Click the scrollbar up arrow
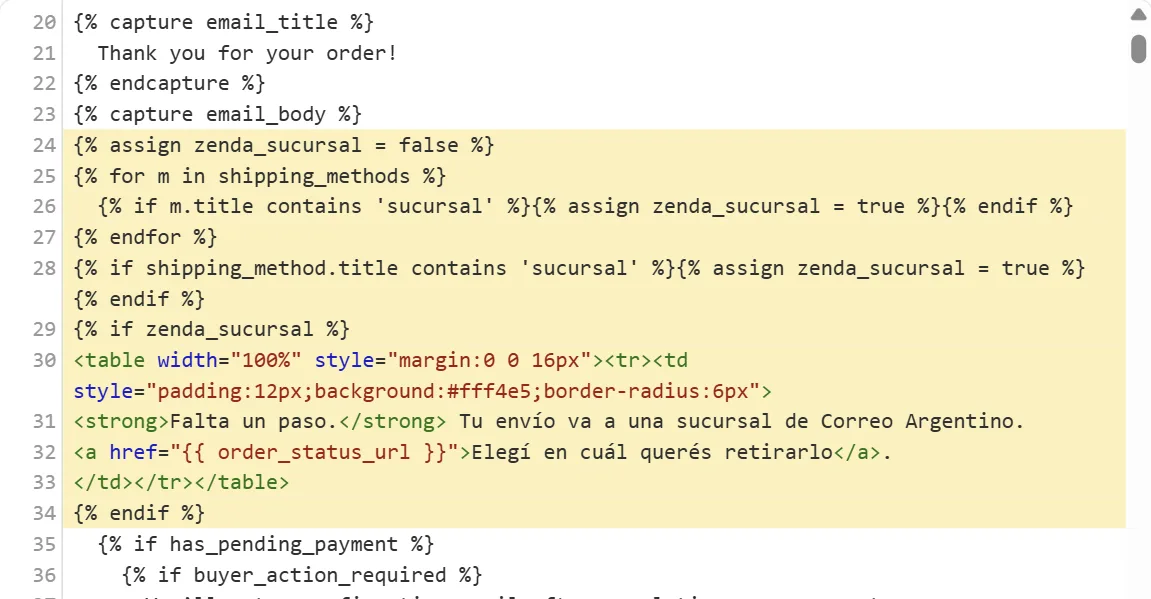Screen dimensions: 1151x599 (x=1139, y=14)
